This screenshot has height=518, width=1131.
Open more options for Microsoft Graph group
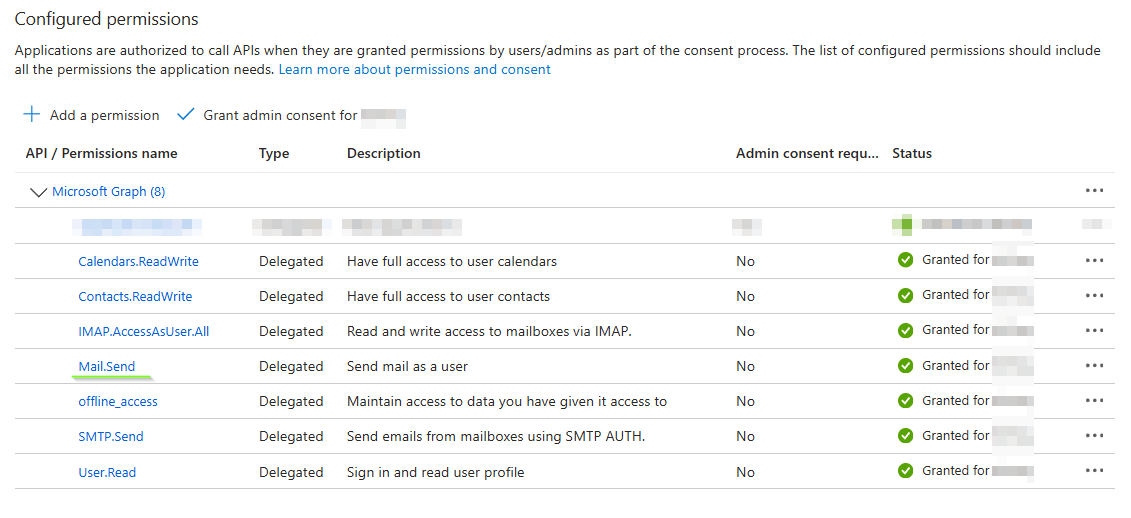tap(1094, 190)
